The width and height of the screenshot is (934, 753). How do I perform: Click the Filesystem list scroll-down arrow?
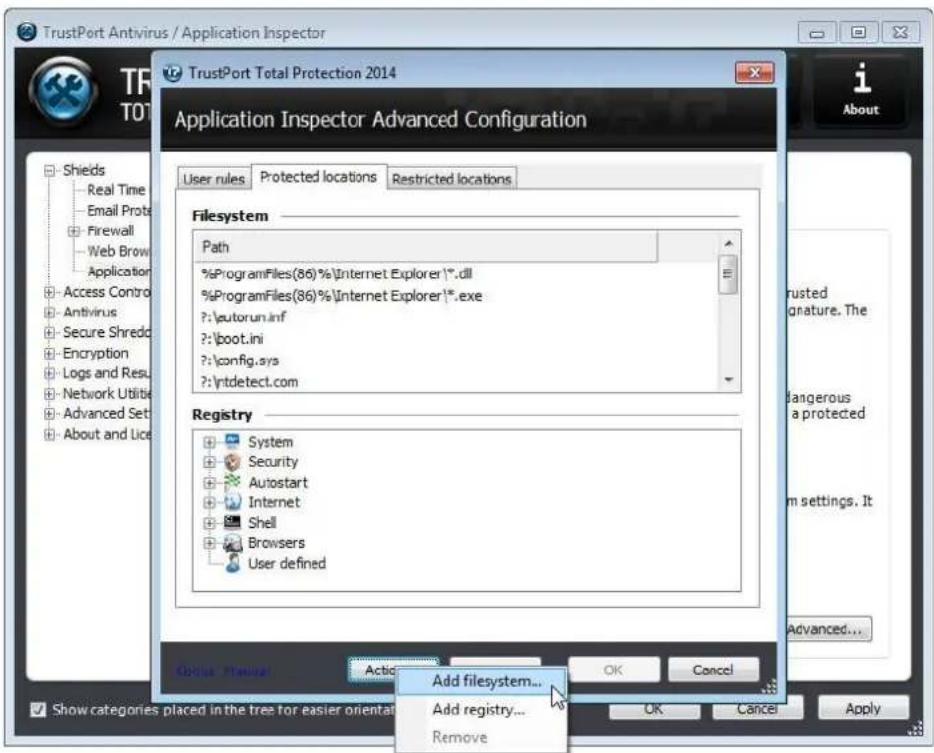tap(728, 380)
